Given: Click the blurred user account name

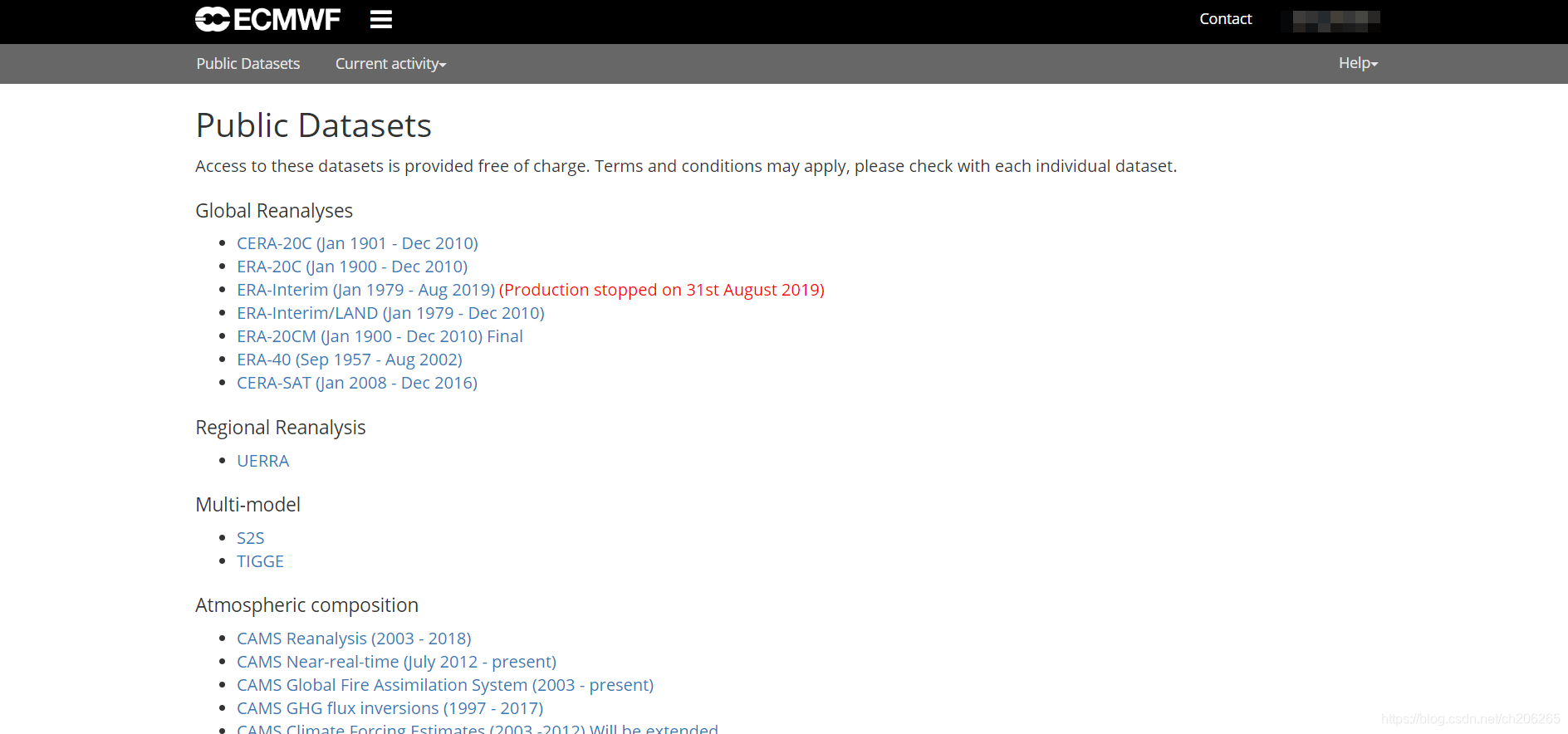Looking at the screenshot, I should point(1330,21).
